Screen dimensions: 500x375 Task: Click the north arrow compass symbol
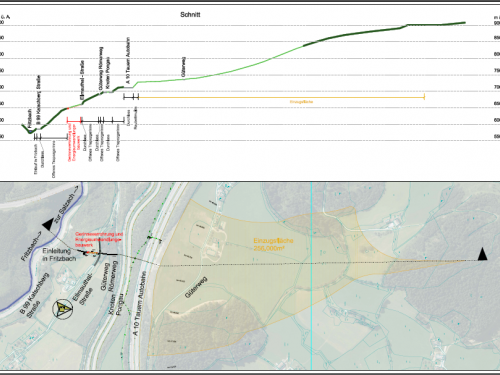(x=63, y=309)
